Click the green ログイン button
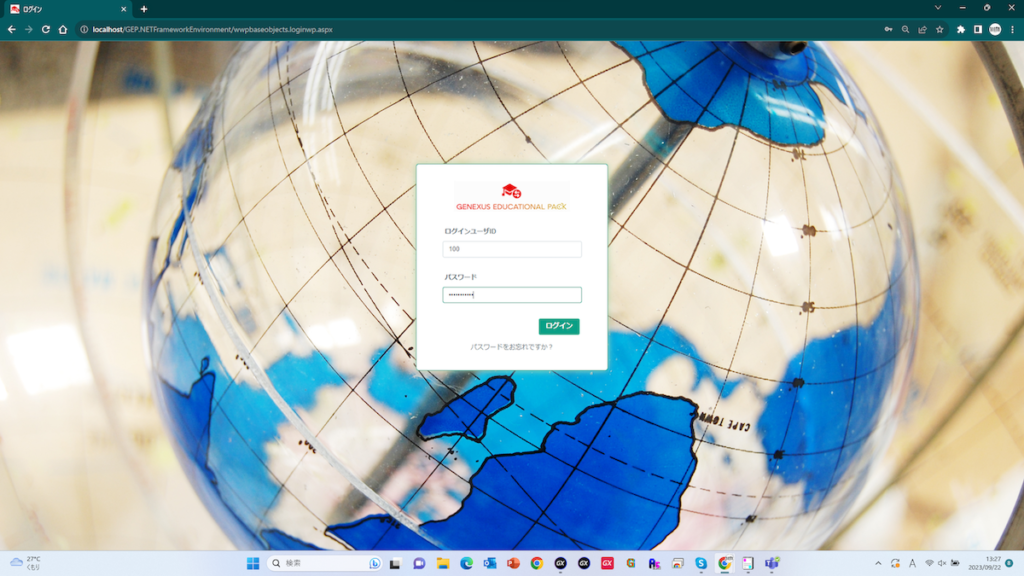Image resolution: width=1024 pixels, height=576 pixels. (559, 326)
